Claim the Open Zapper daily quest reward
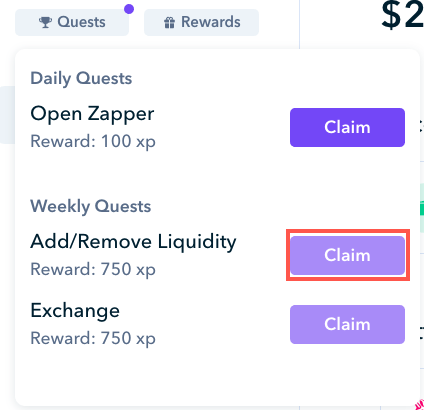 pyautogui.click(x=347, y=127)
